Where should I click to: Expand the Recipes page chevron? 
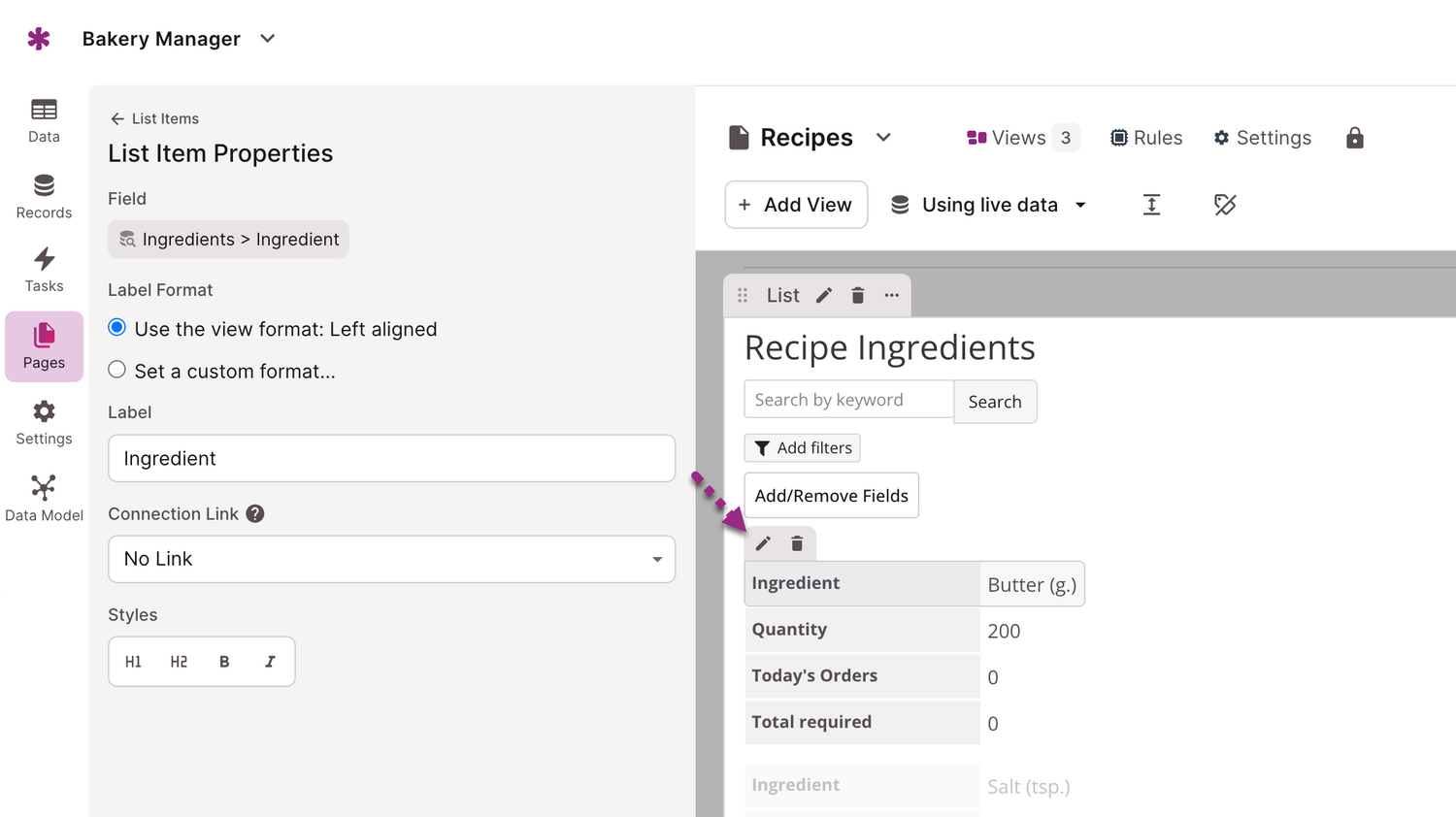pyautogui.click(x=883, y=138)
